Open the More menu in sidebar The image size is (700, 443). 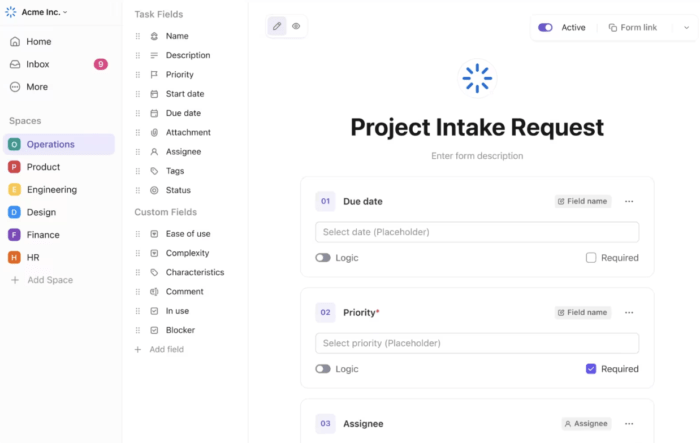[36, 87]
